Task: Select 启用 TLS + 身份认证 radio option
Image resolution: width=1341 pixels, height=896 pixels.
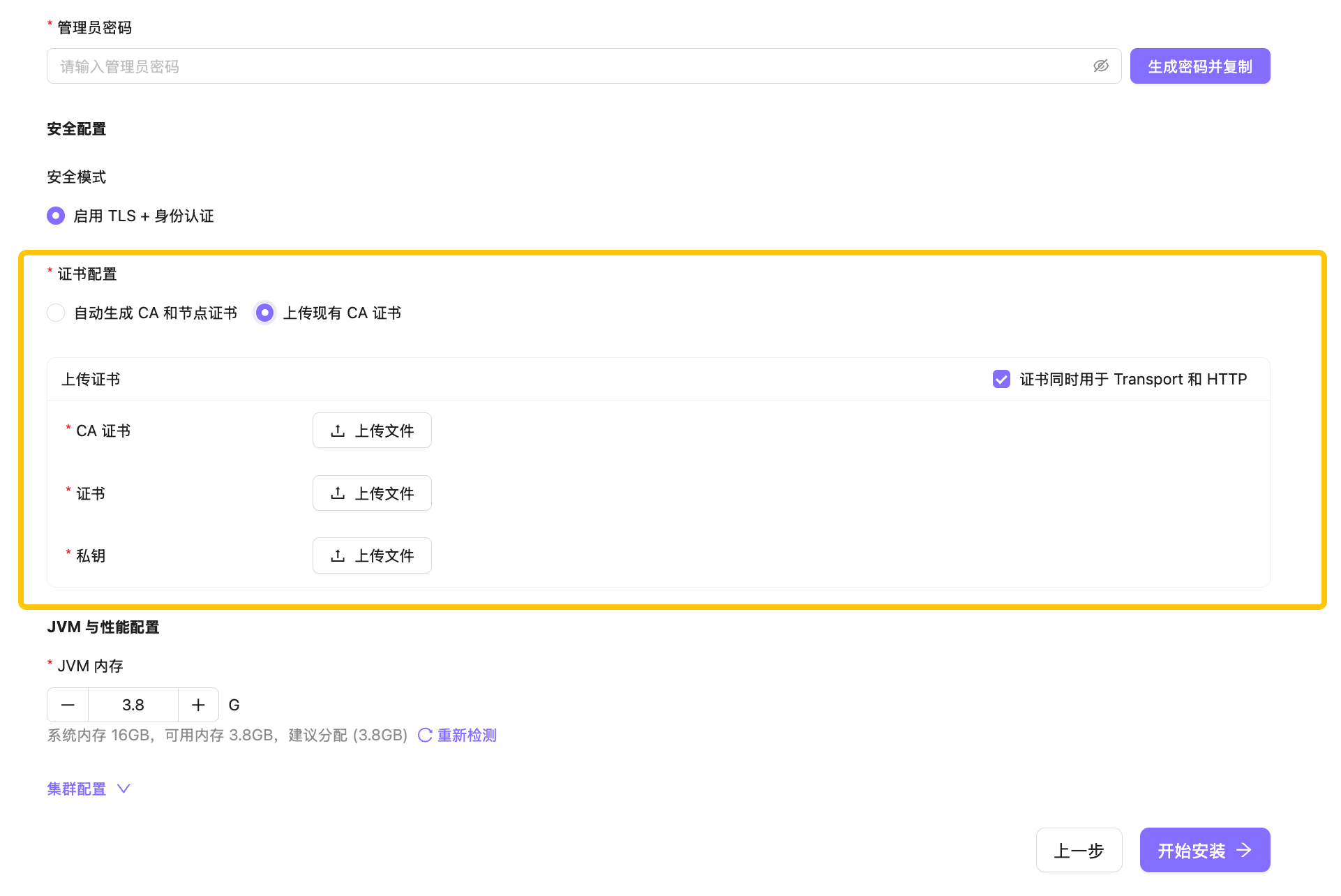Action: [x=56, y=216]
